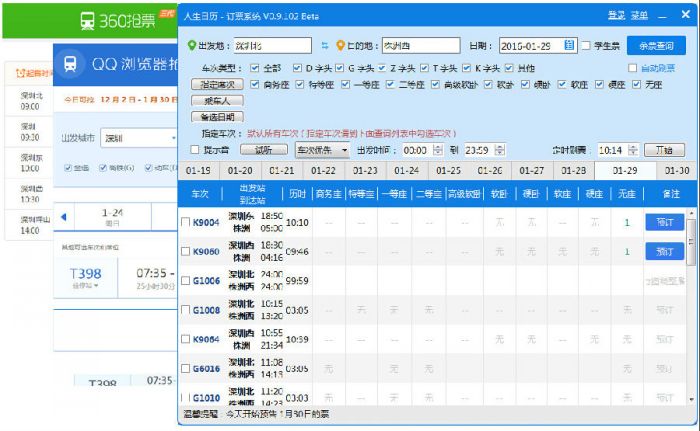
Task: Select the G1008 train row checkbox
Action: point(186,310)
